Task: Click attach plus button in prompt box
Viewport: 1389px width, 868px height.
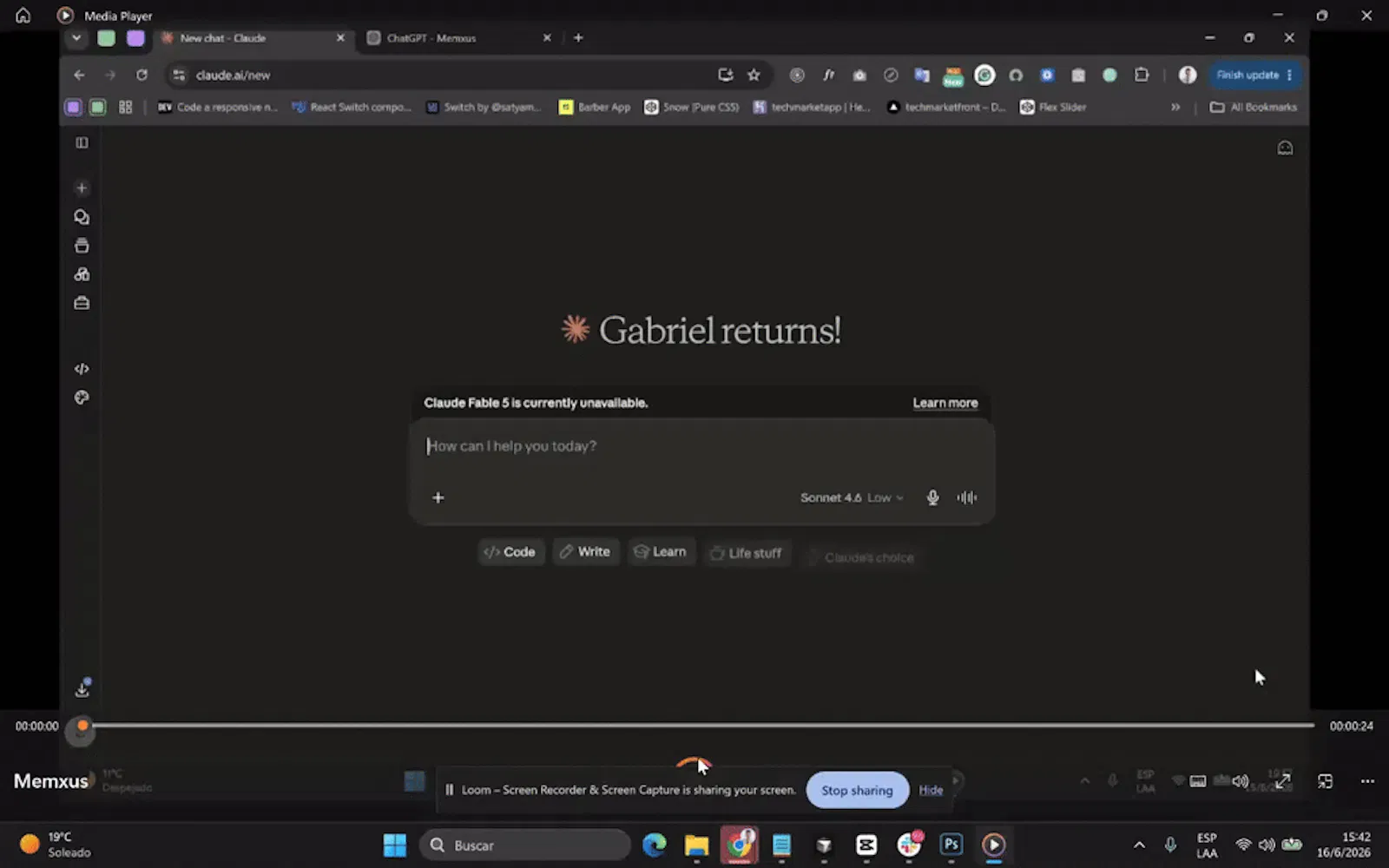Action: click(x=438, y=497)
